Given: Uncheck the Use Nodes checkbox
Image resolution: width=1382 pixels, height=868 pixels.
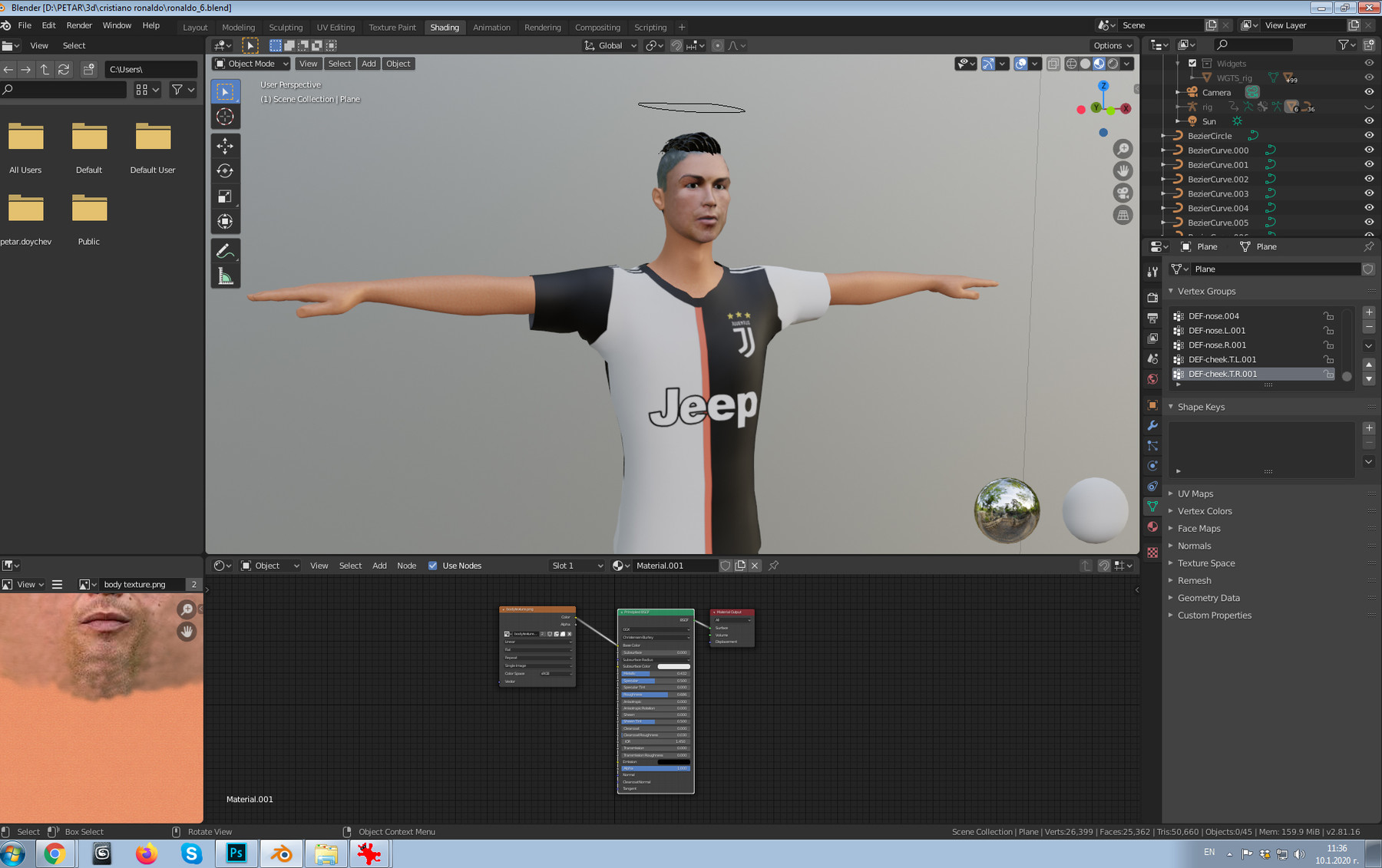Looking at the screenshot, I should (x=432, y=566).
